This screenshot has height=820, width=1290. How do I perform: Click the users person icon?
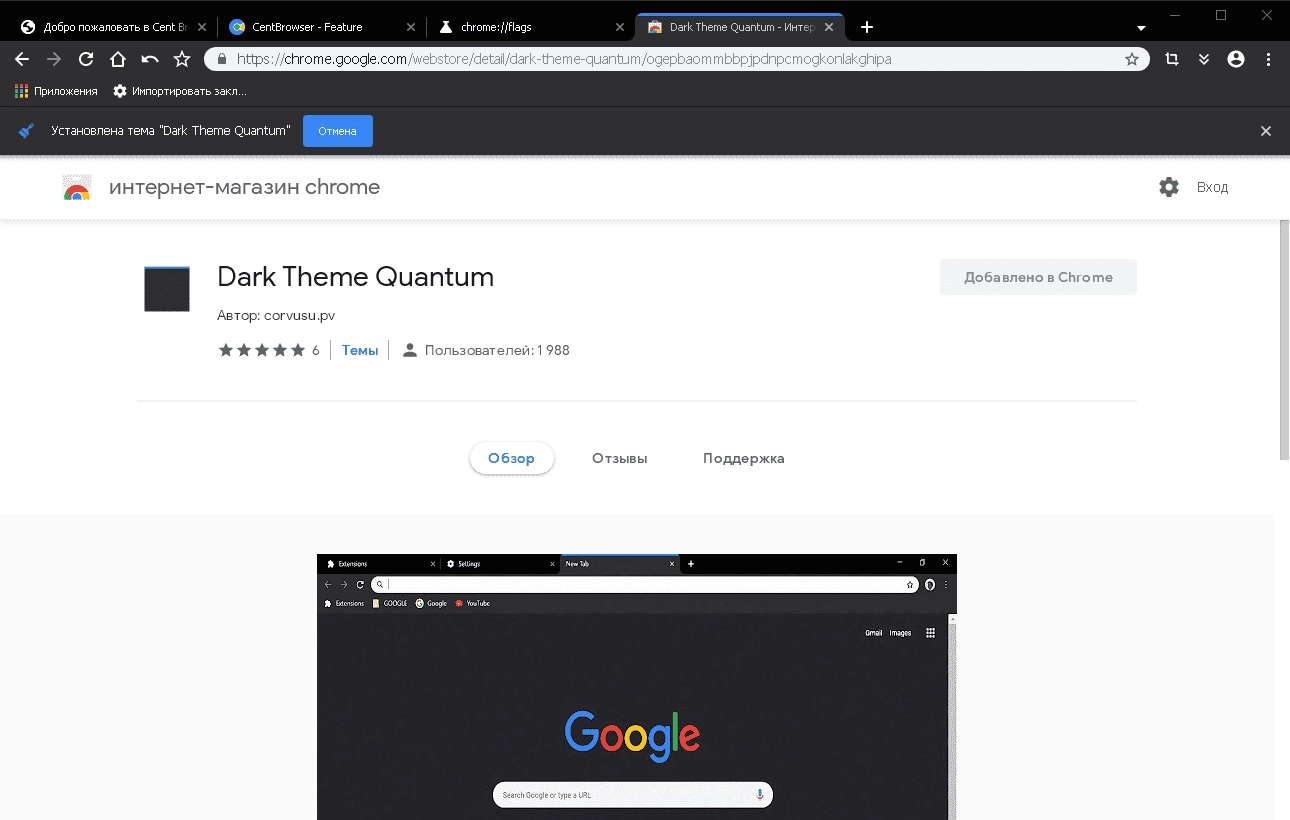click(409, 350)
